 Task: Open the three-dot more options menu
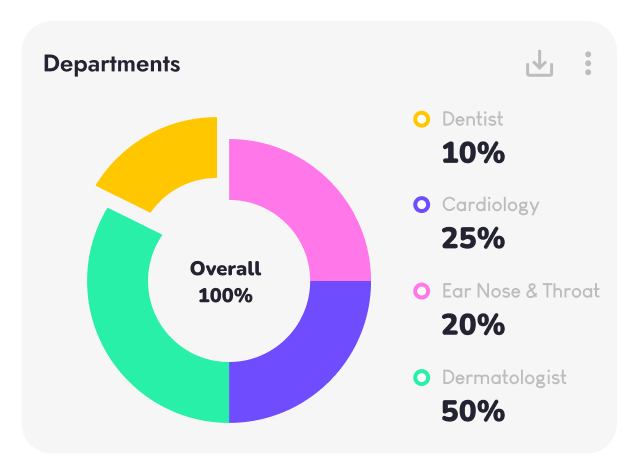coord(588,63)
